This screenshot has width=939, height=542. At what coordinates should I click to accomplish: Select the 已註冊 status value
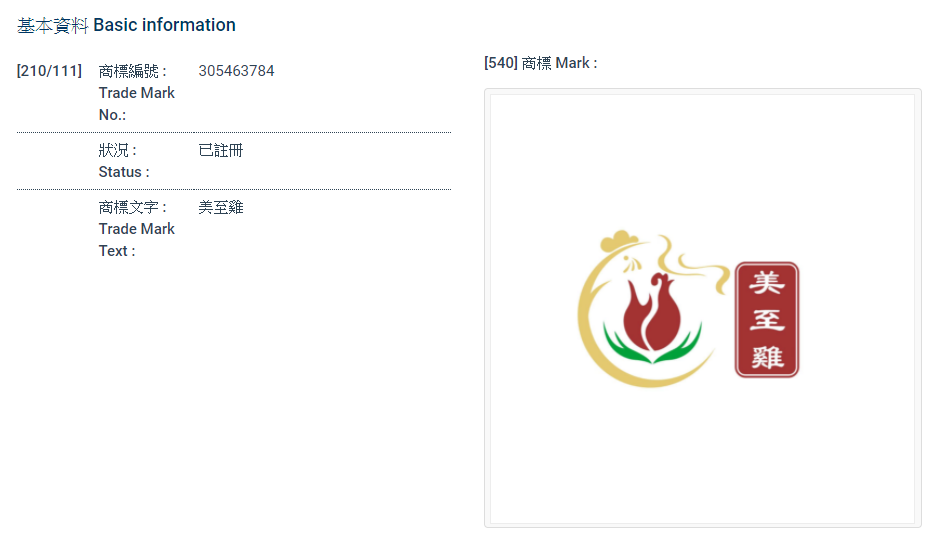click(x=220, y=151)
